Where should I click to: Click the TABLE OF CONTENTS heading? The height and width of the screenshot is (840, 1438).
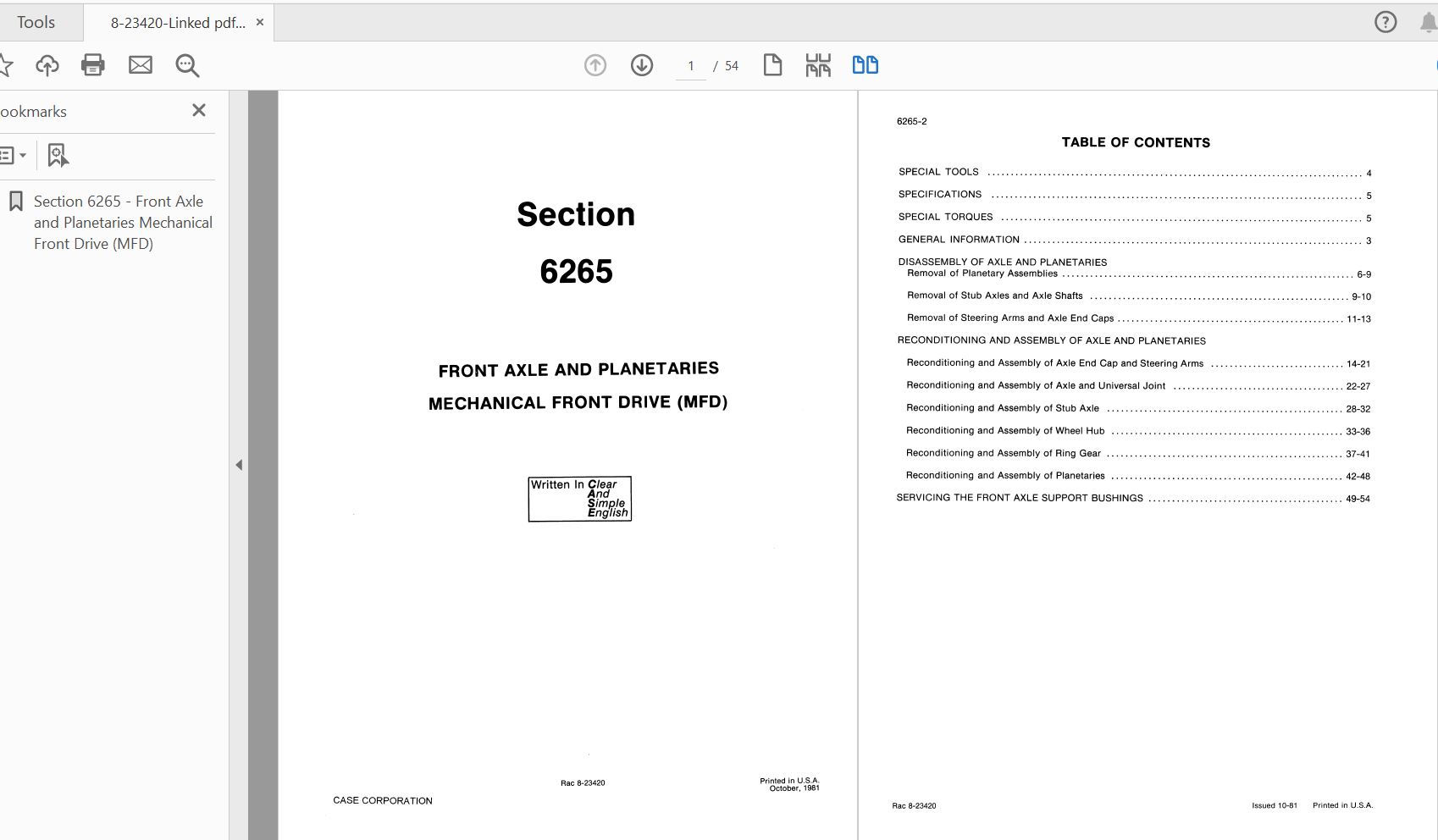(x=1136, y=142)
